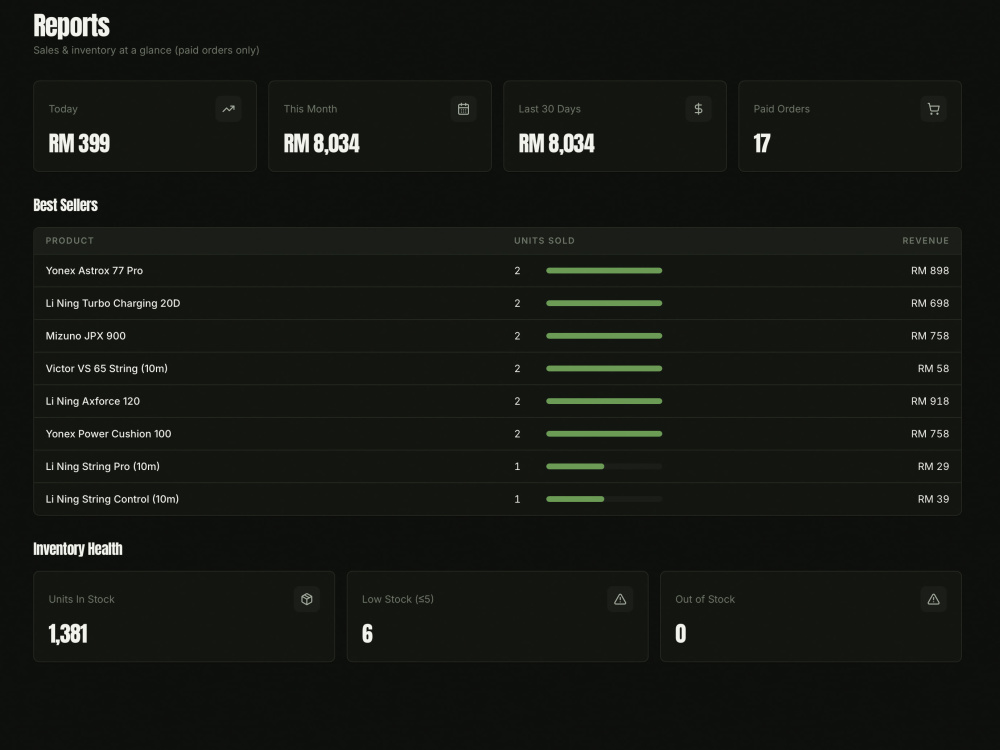Click the dollar icon in Last 30 Days card

[698, 109]
